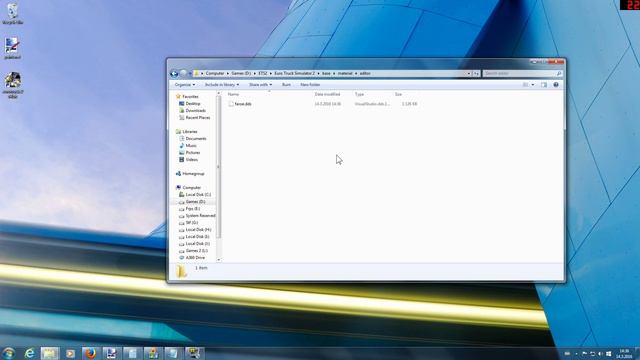The height and width of the screenshot is (360, 640).
Task: Click the volume icon in system tray
Action: (600, 354)
